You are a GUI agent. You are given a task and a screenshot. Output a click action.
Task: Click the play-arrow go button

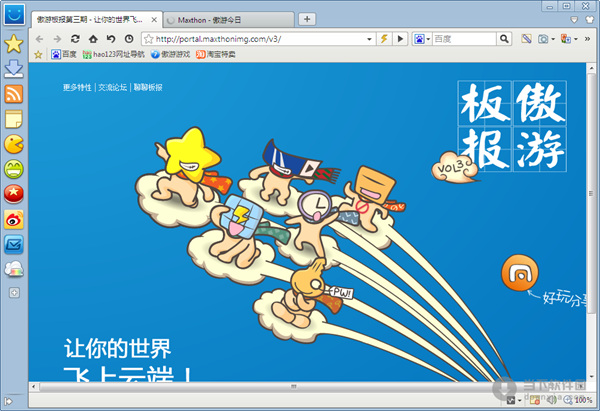pyautogui.click(x=400, y=39)
